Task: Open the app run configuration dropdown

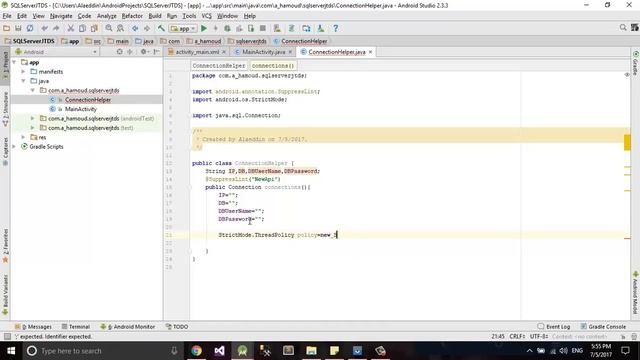Action: pyautogui.click(x=183, y=29)
